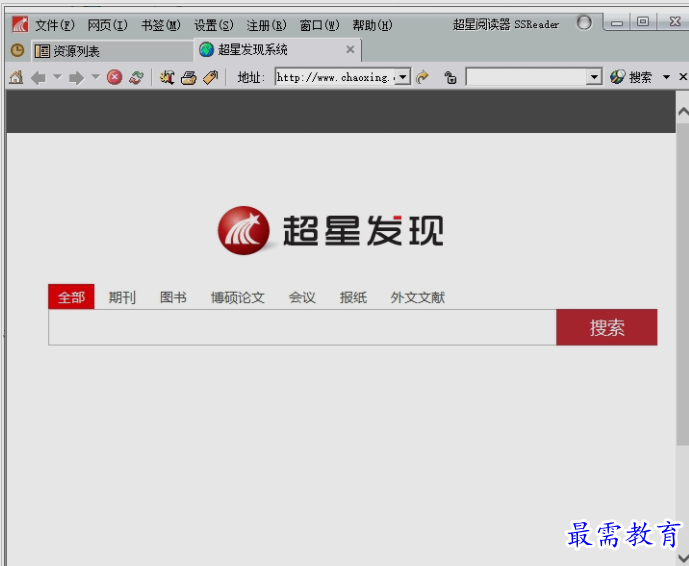Click the red 搜索 button

point(607,327)
